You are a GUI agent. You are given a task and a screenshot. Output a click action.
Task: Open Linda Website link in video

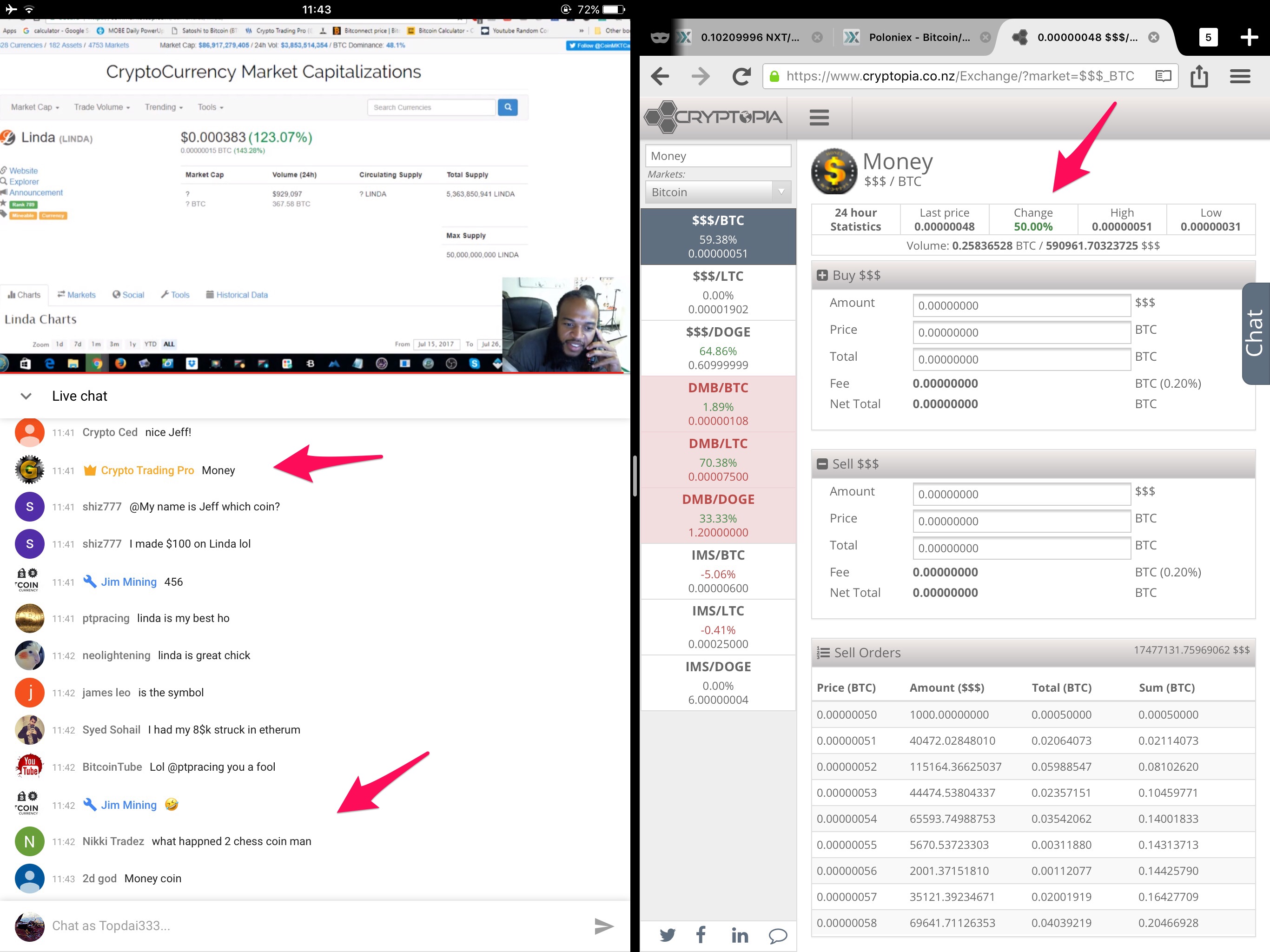[x=23, y=171]
